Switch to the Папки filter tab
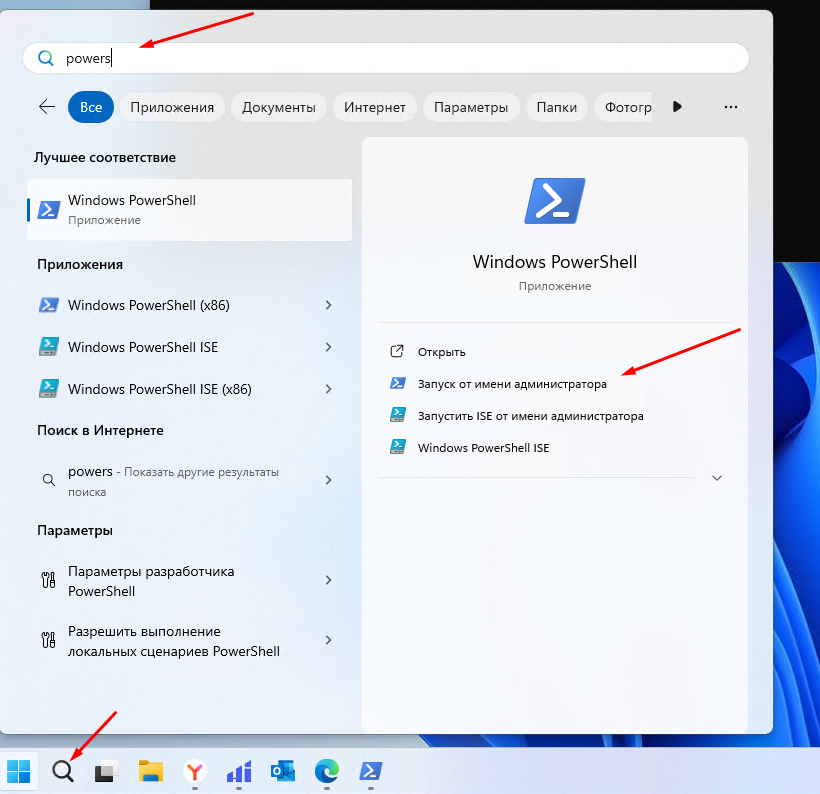This screenshot has width=820, height=794. click(556, 107)
